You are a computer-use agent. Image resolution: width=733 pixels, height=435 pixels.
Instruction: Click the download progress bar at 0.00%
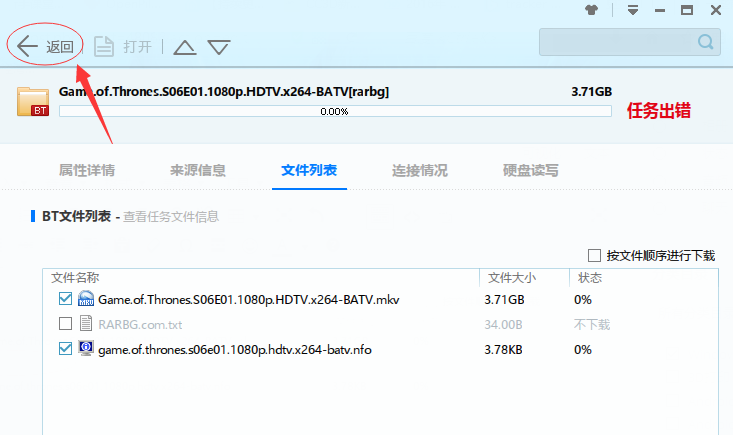coord(335,111)
